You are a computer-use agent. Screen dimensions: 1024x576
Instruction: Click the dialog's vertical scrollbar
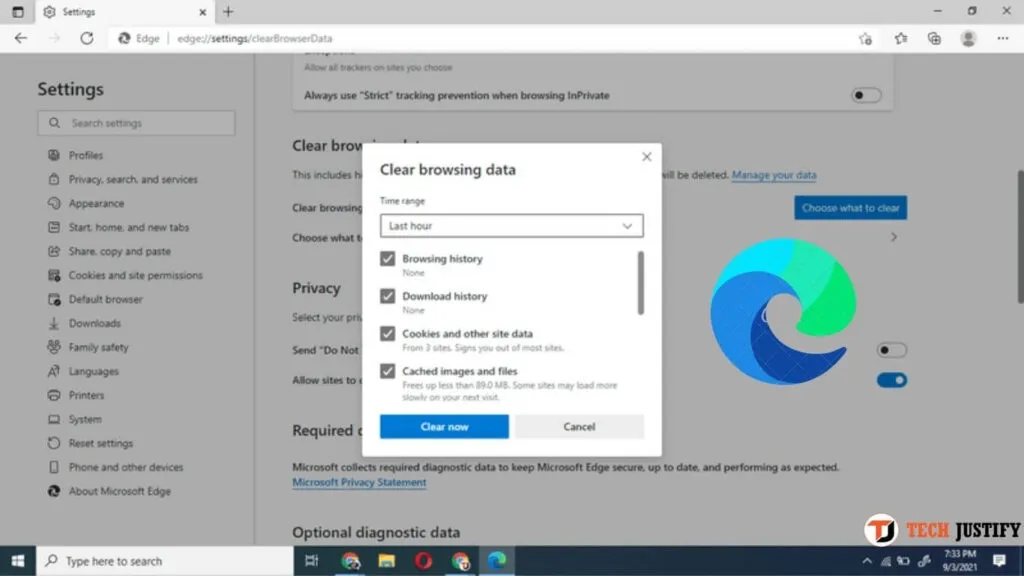click(x=640, y=283)
